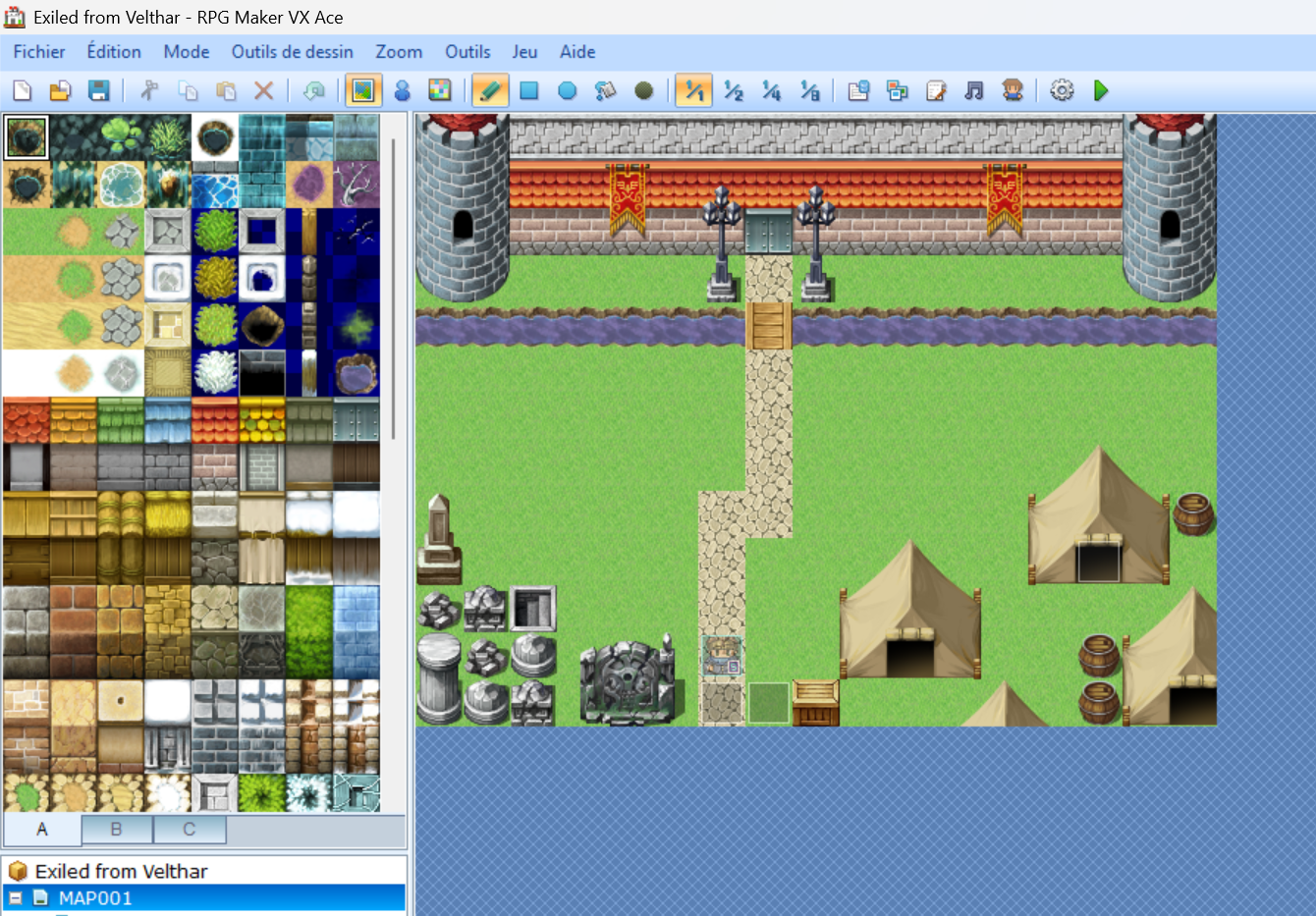Open the Database icon in the toolbar

(x=859, y=91)
